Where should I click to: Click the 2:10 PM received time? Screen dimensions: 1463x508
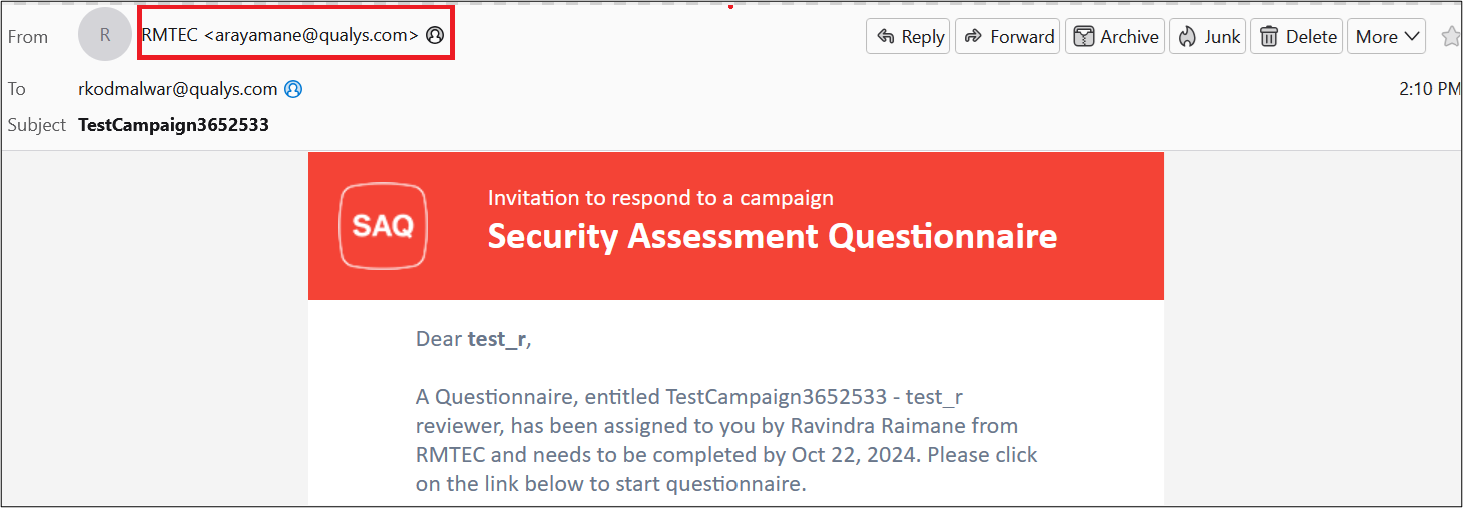point(1430,89)
